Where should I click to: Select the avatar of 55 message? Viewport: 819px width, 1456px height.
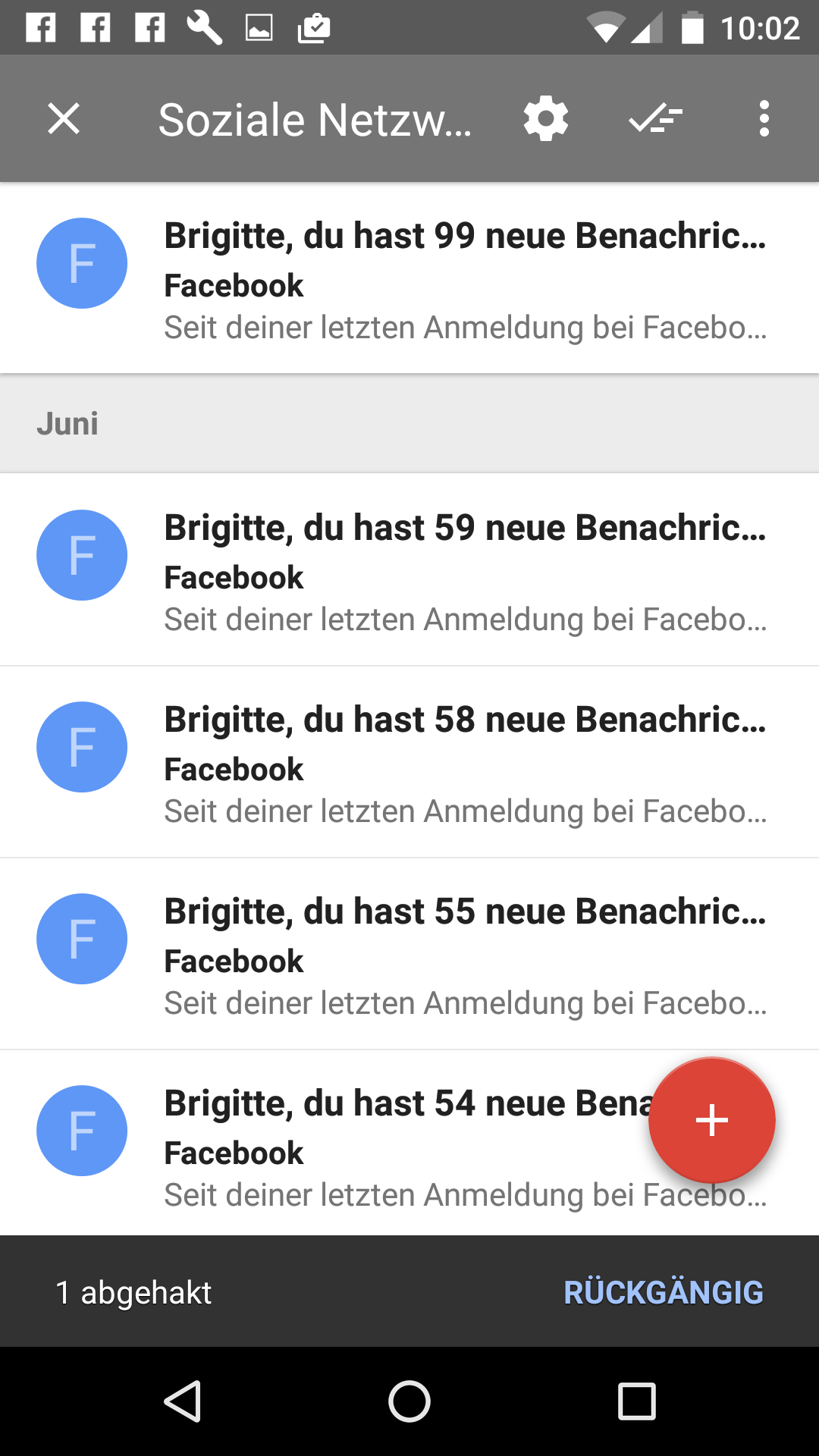click(x=82, y=939)
